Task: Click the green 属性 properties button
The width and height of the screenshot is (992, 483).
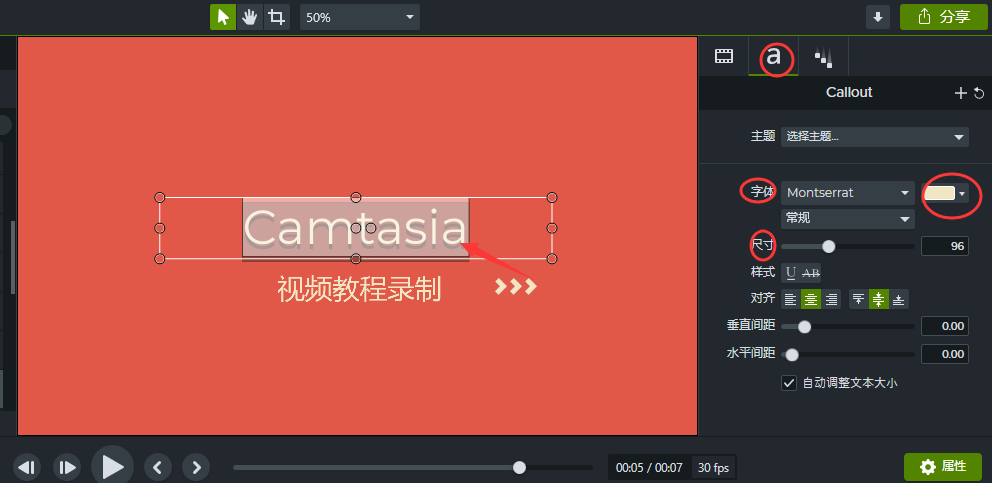Action: pyautogui.click(x=943, y=467)
